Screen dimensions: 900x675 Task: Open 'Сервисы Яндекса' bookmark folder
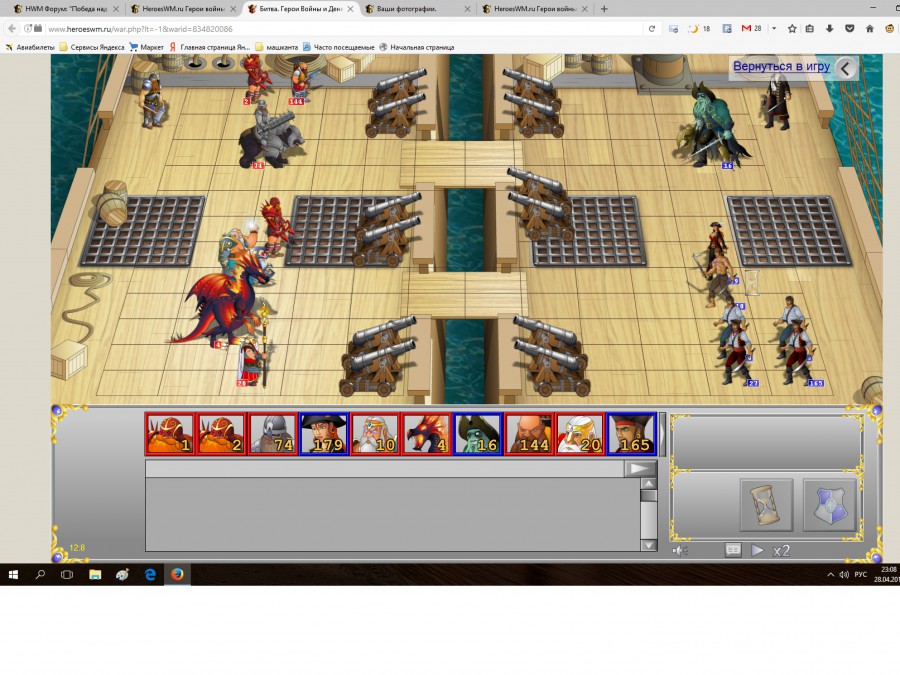tap(92, 47)
